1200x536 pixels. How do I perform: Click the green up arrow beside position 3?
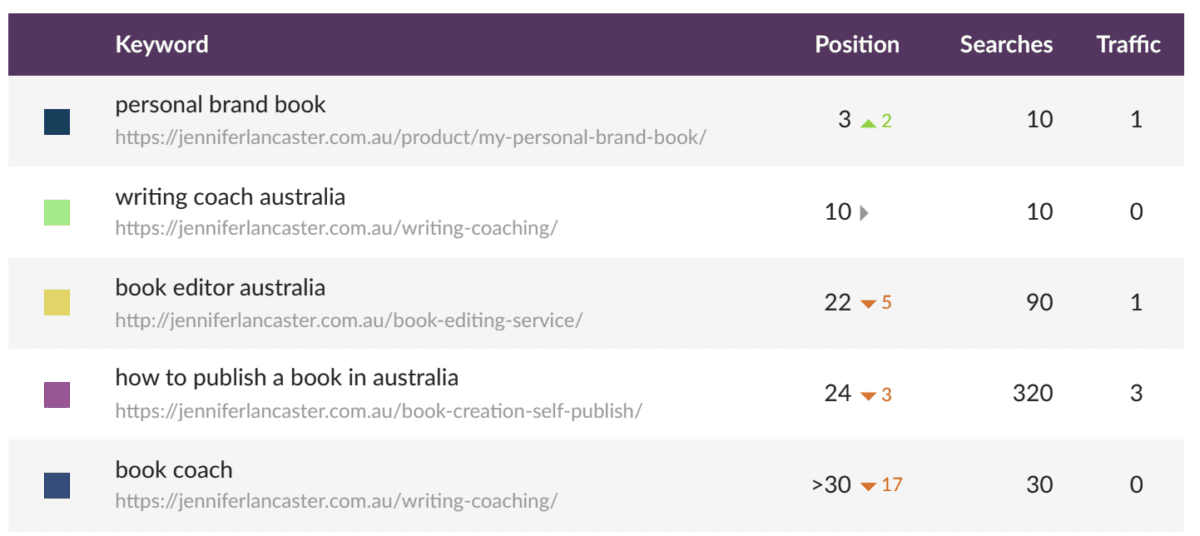coord(868,122)
